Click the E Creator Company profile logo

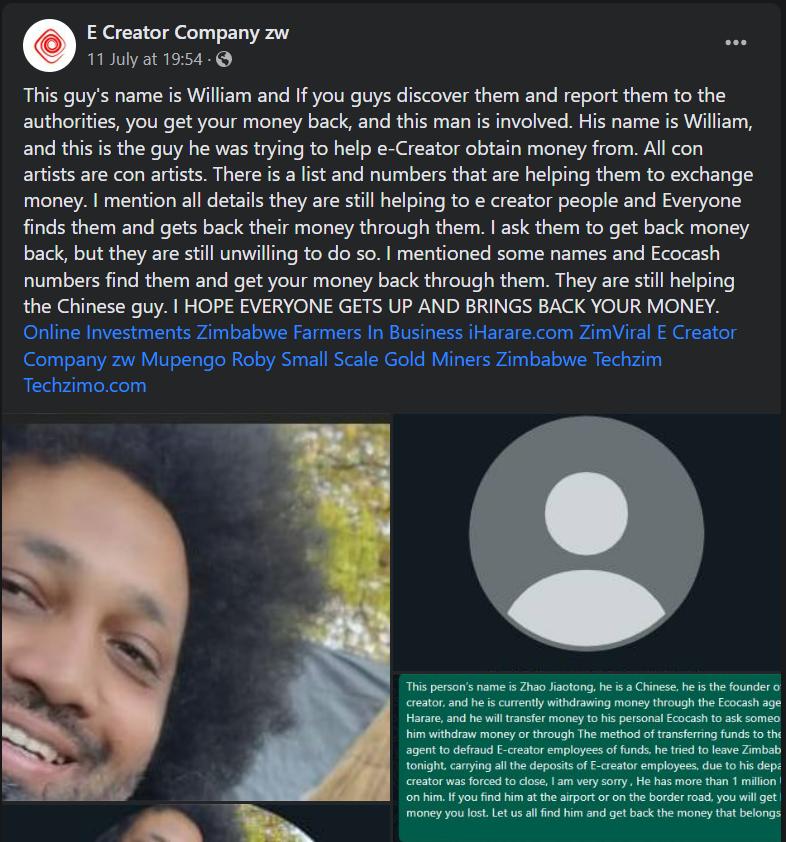click(49, 46)
